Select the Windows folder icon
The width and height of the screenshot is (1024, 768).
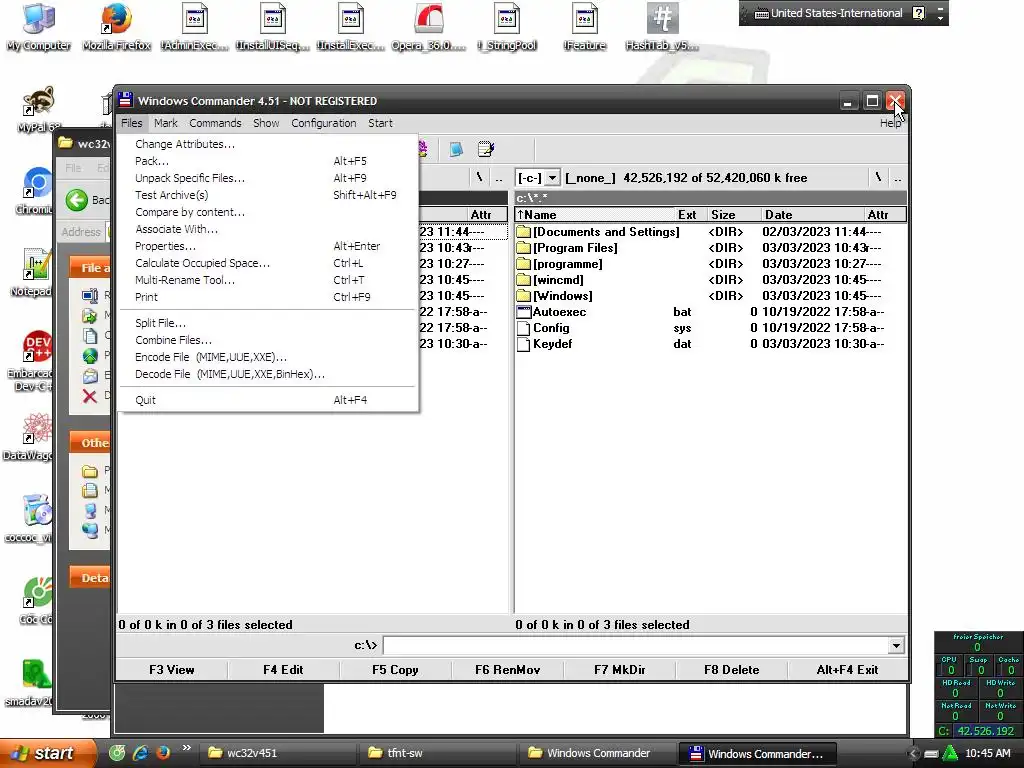(x=523, y=296)
